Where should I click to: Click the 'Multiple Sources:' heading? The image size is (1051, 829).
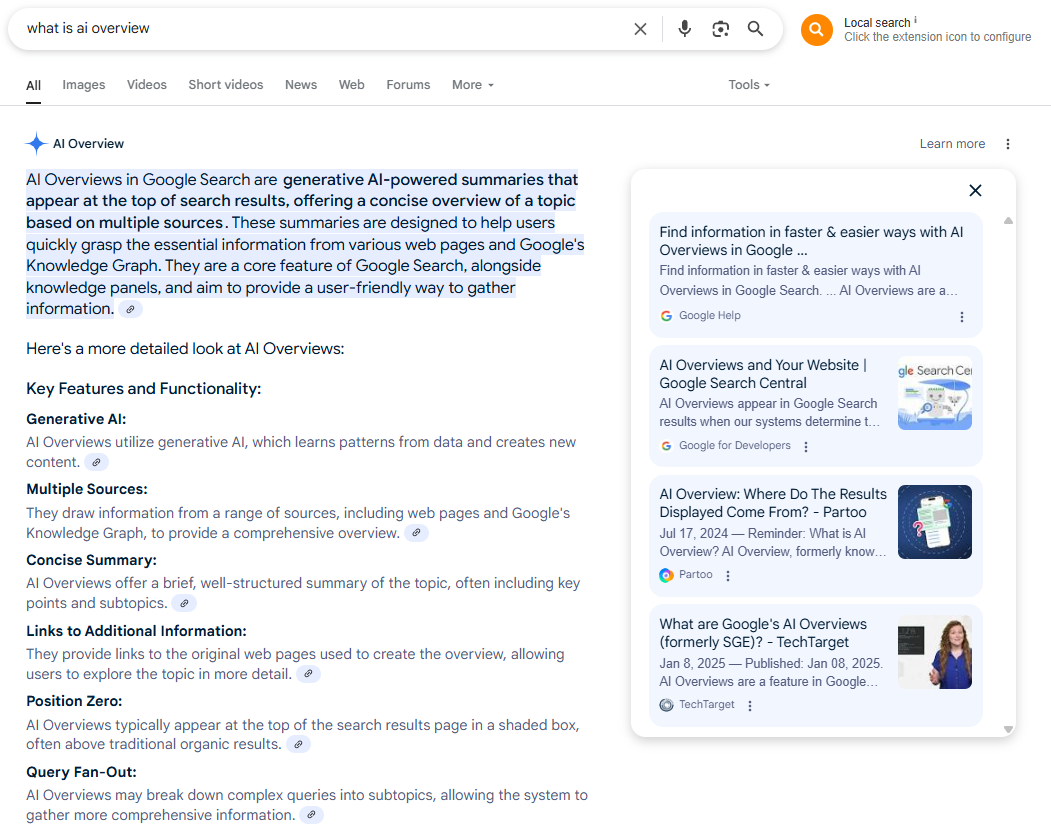[86, 490]
